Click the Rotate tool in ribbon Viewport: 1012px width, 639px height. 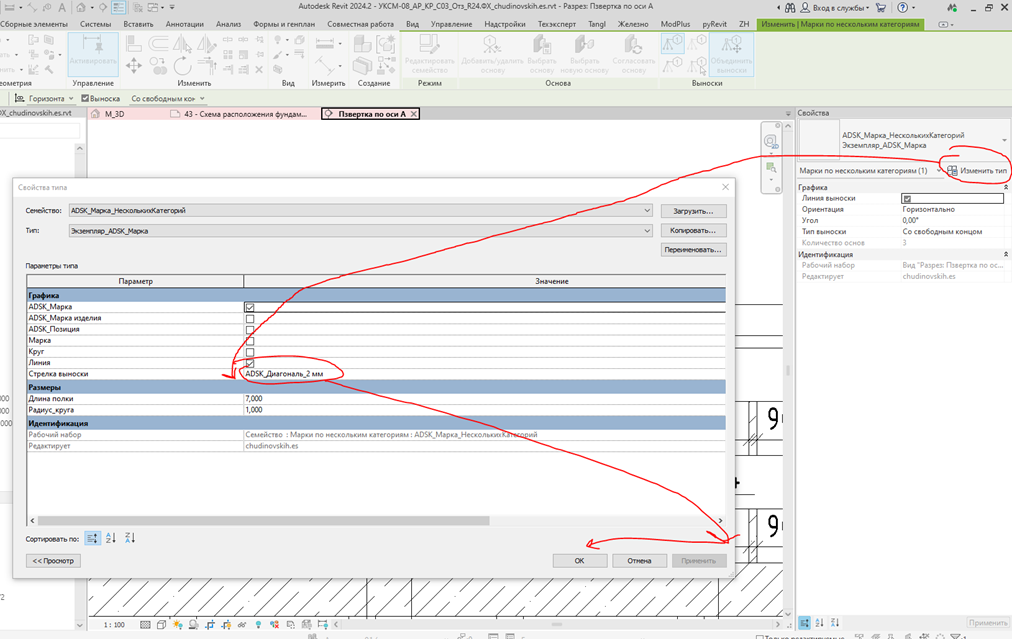click(182, 65)
